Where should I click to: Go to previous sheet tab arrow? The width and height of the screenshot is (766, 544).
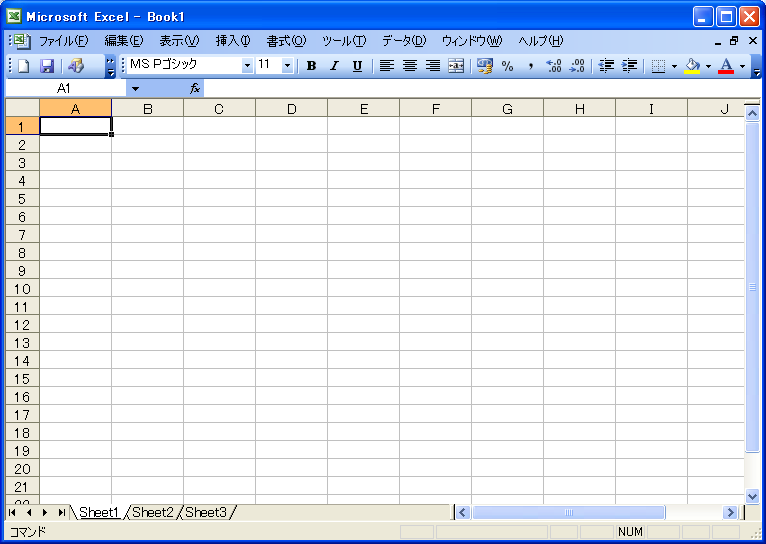point(29,512)
